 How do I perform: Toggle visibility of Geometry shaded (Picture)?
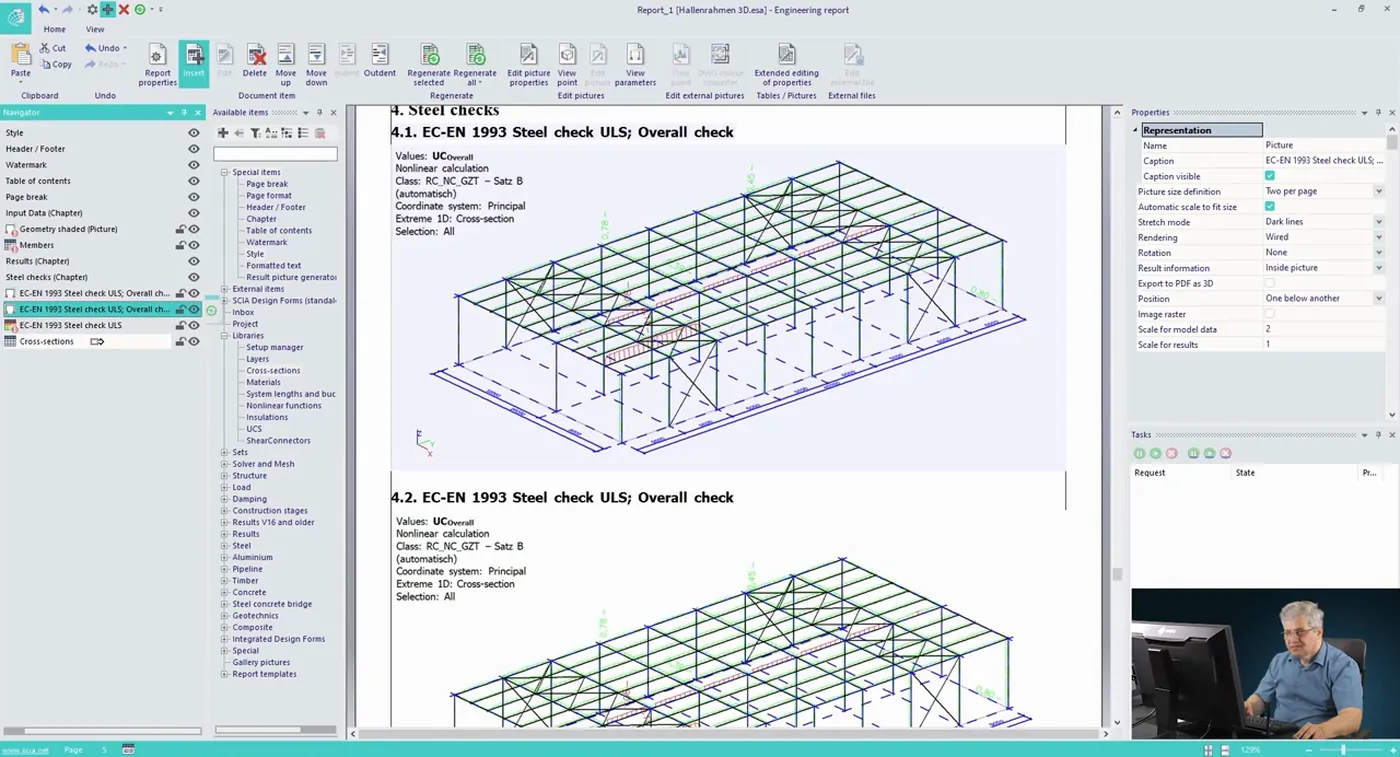click(194, 229)
